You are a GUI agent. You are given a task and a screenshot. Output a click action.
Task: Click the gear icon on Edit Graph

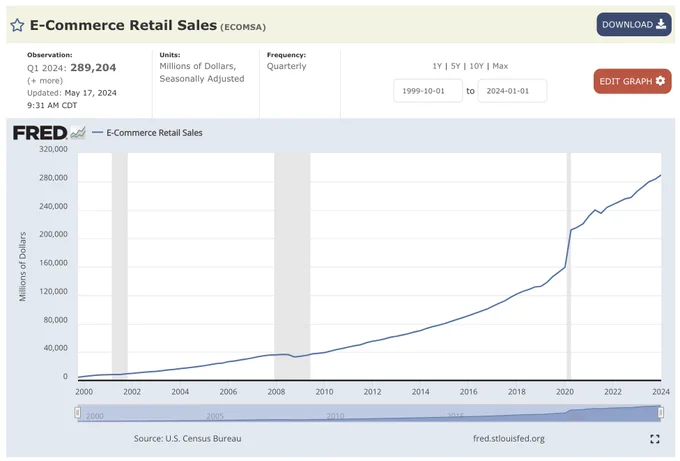[x=660, y=81]
